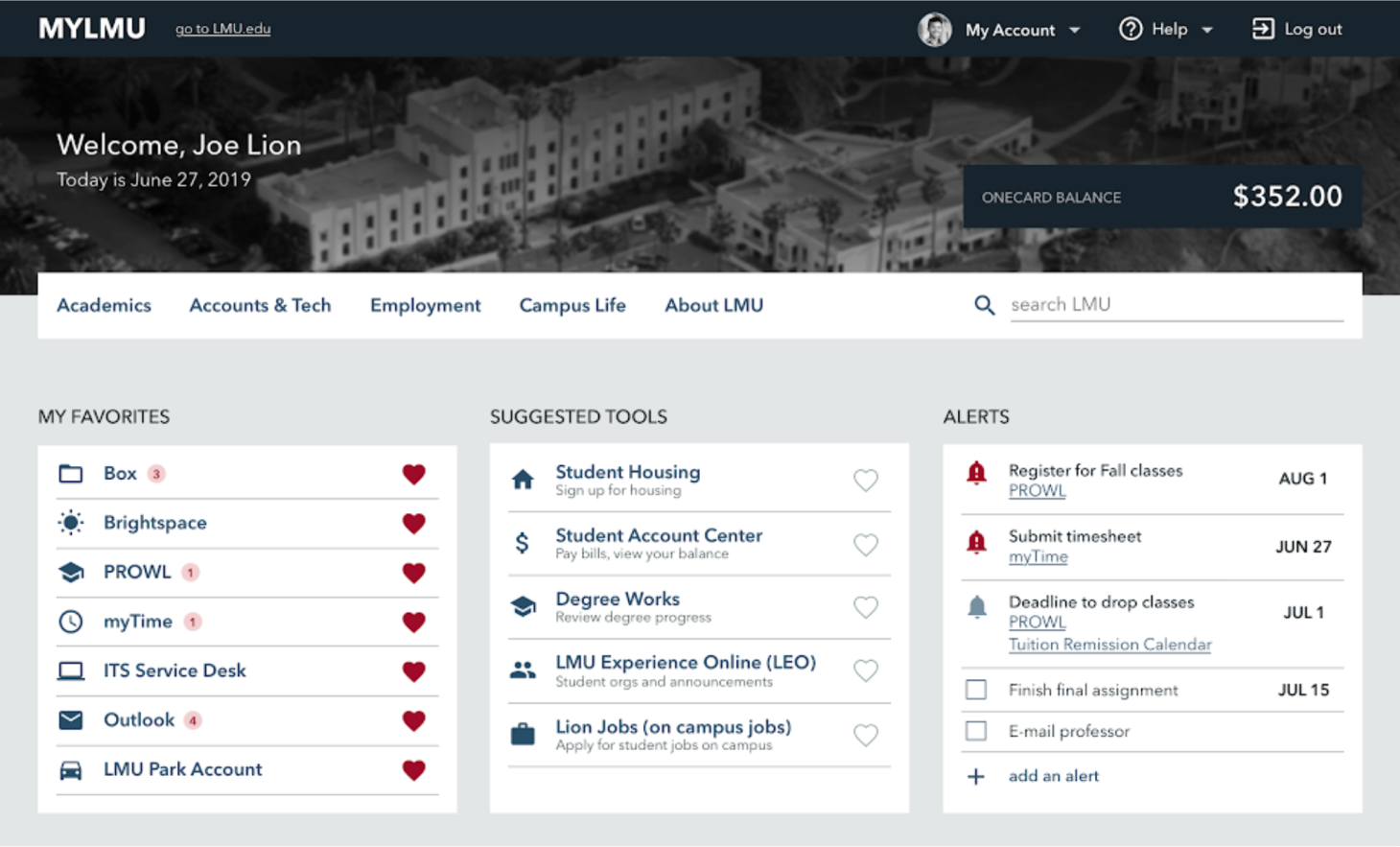Viewport: 1400px width, 847px height.
Task: Open the Tuition Remission Calendar link
Action: [1109, 645]
